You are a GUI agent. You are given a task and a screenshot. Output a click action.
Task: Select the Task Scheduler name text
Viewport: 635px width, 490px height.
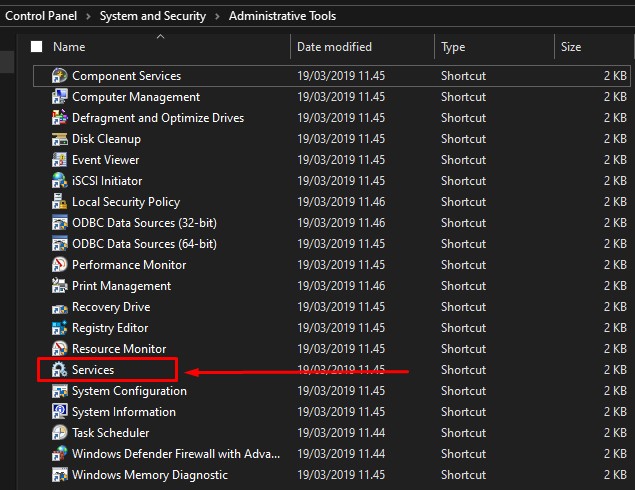tap(111, 433)
